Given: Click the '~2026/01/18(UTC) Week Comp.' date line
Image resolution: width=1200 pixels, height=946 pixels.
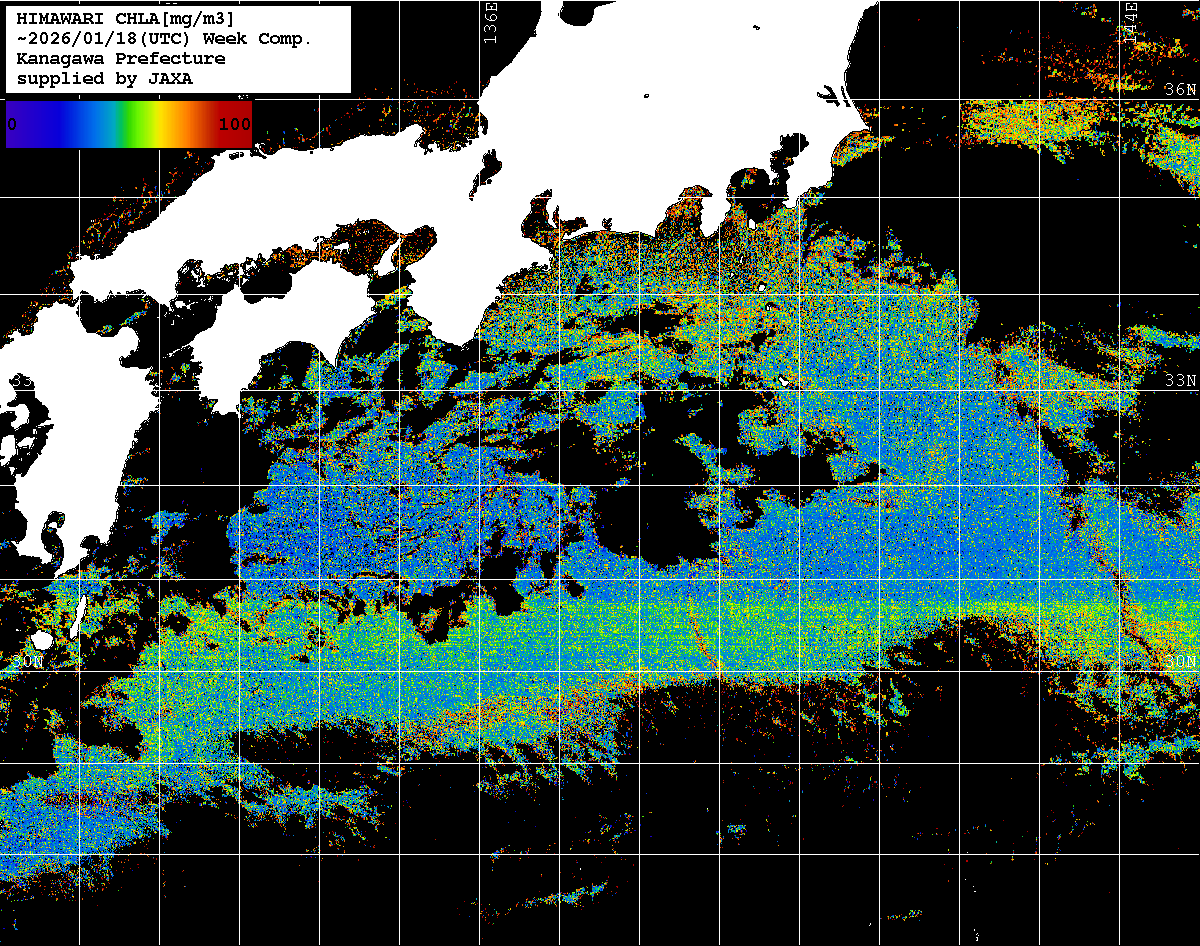Looking at the screenshot, I should coord(165,39).
